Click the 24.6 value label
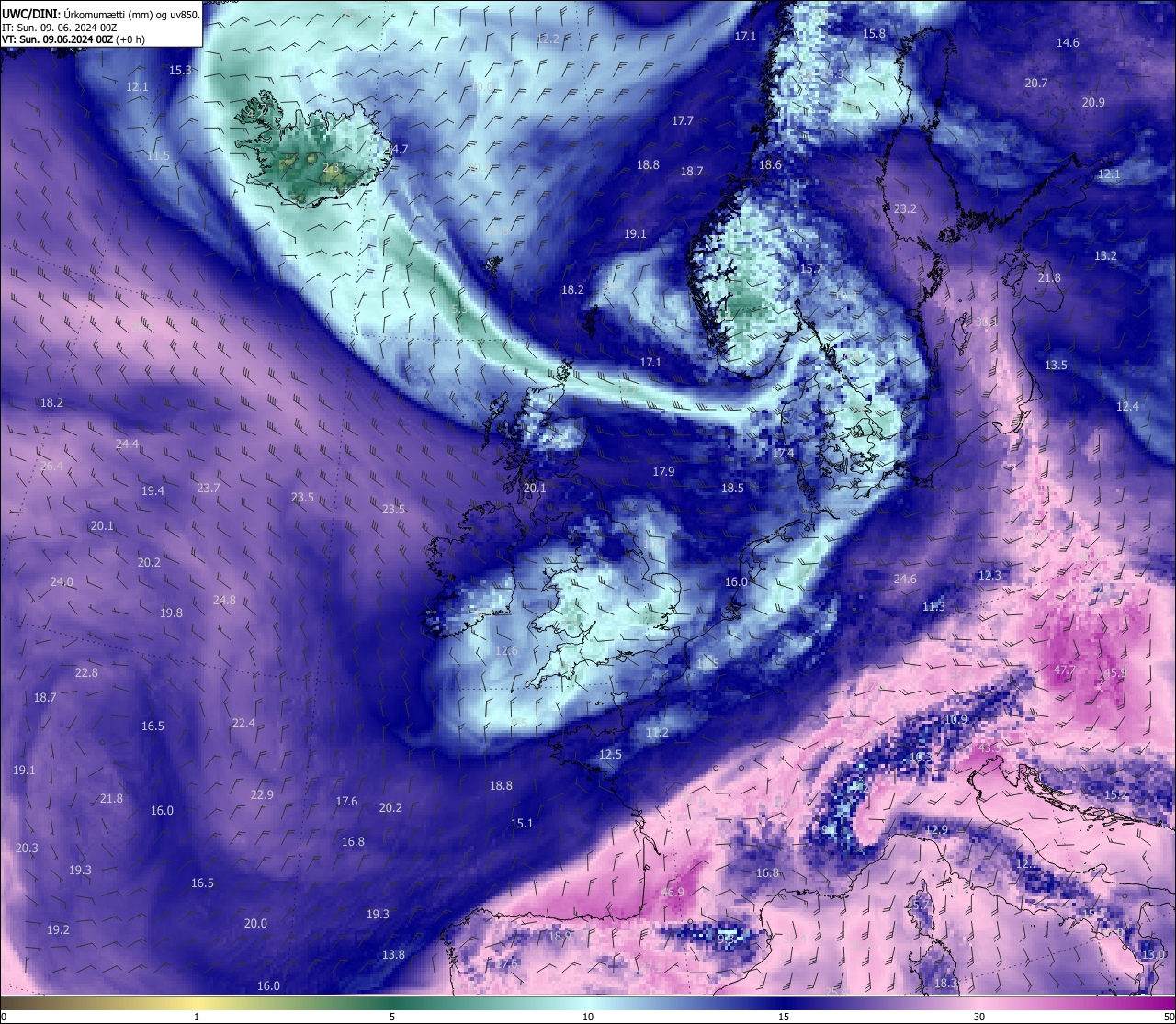 tap(905, 579)
